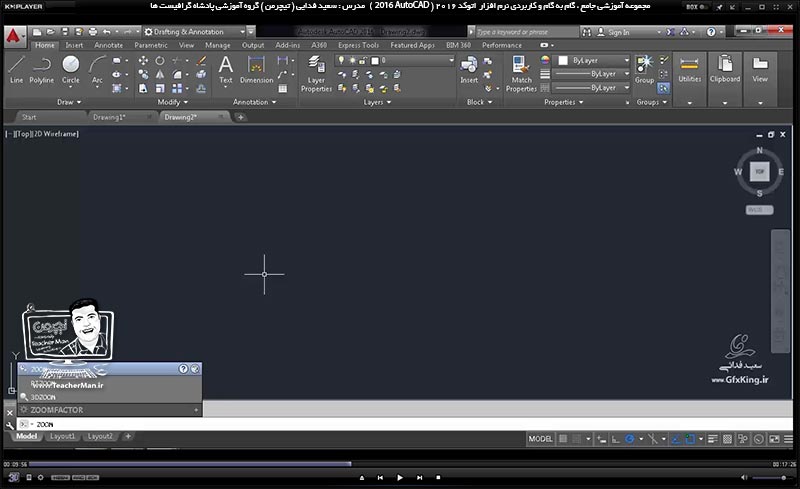Open the ByLayer color dropdown
800x489 pixels.
593,60
